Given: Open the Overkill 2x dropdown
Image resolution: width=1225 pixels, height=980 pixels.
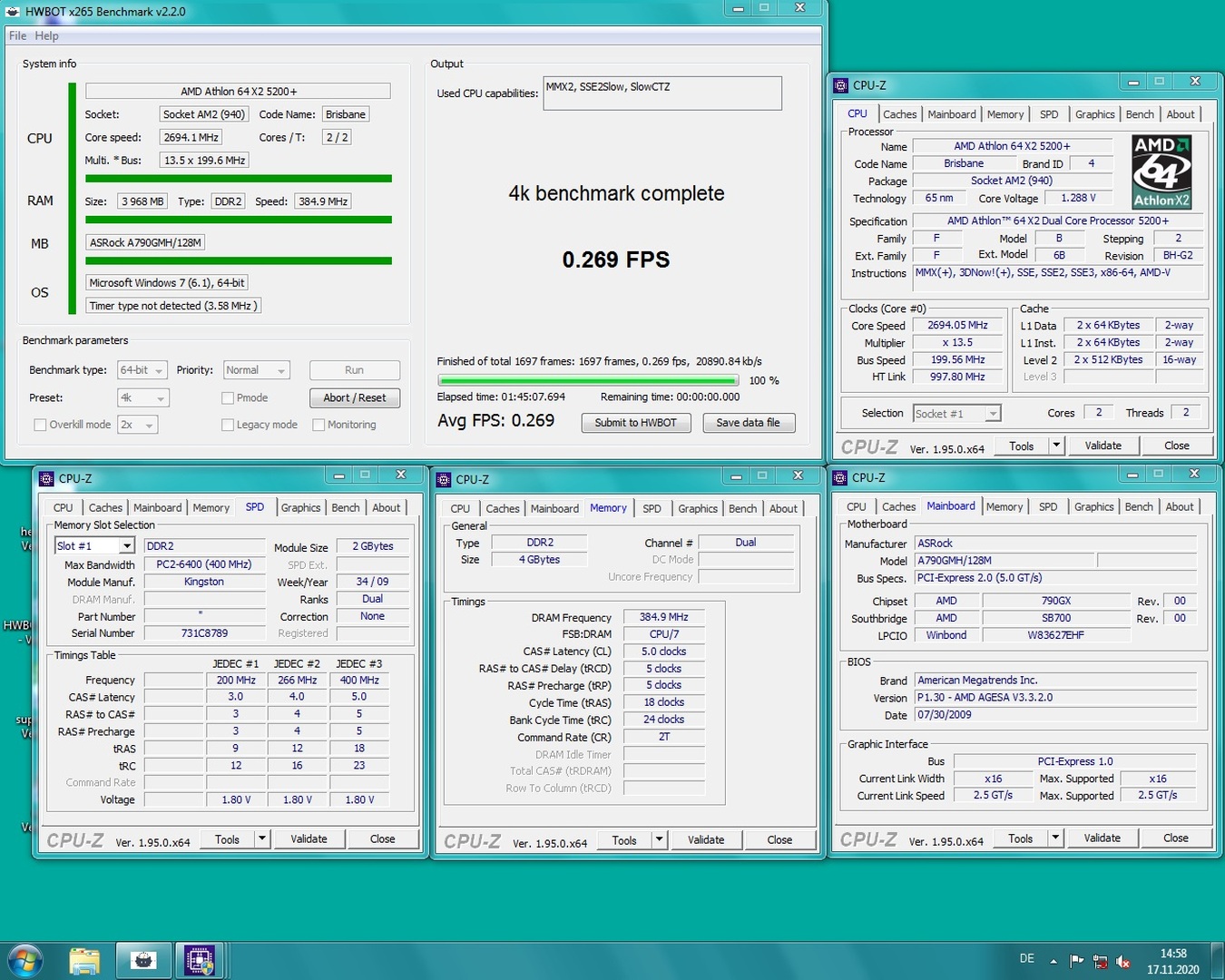Looking at the screenshot, I should (x=136, y=425).
